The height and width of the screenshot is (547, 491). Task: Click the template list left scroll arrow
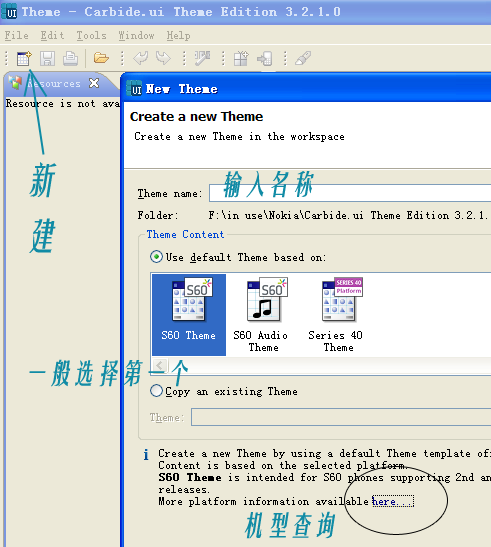click(x=160, y=365)
